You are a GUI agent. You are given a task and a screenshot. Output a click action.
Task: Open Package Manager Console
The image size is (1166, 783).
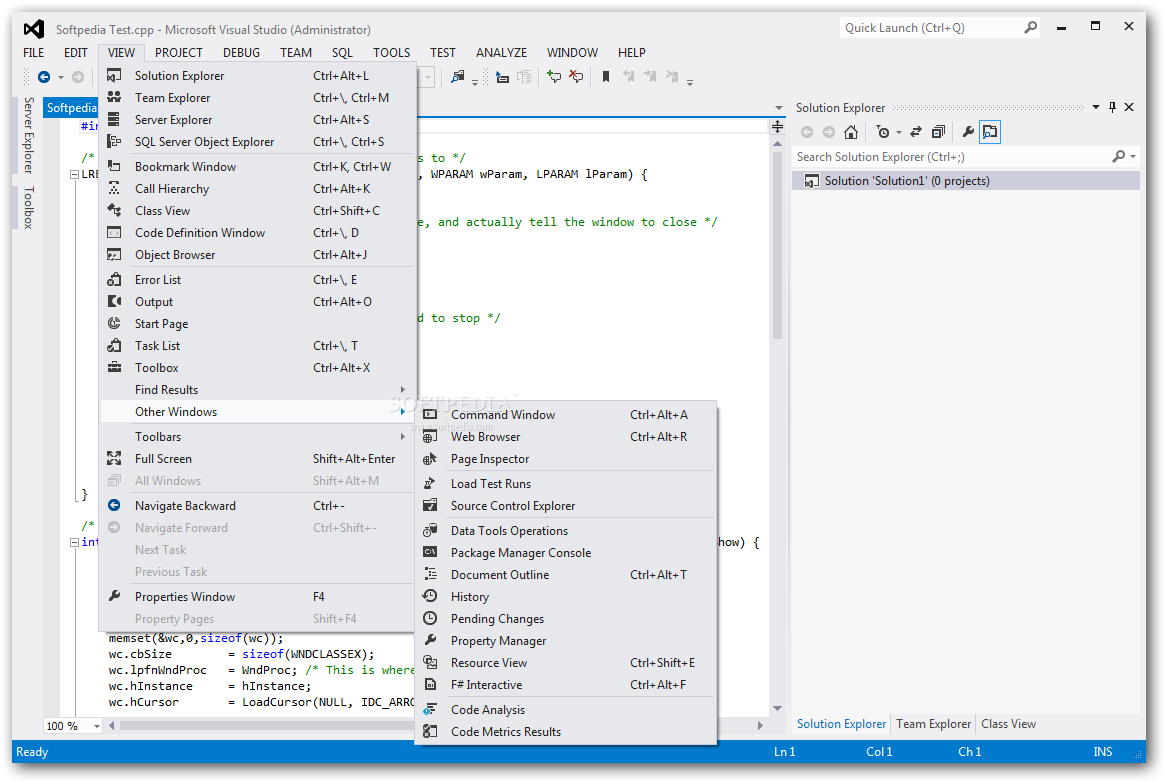point(565,553)
